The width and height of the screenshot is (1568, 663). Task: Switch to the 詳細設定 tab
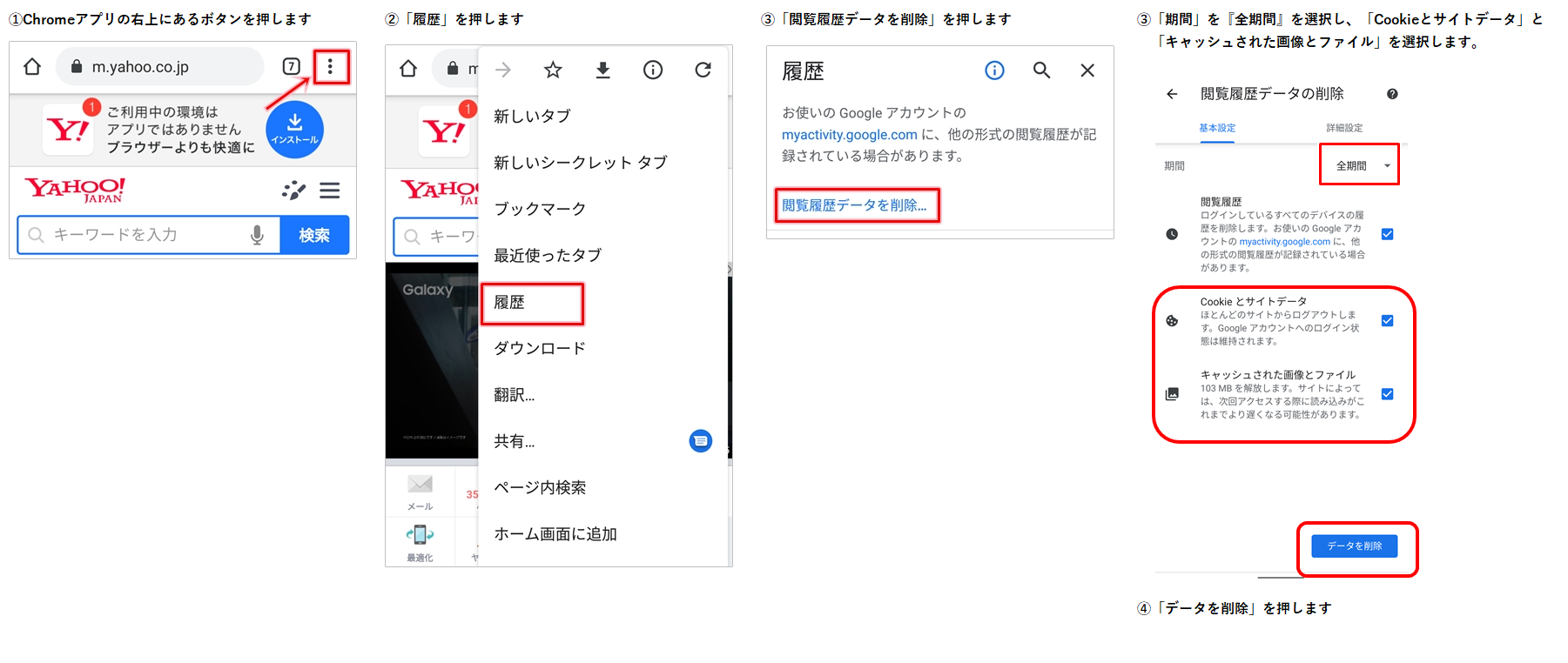point(1344,128)
